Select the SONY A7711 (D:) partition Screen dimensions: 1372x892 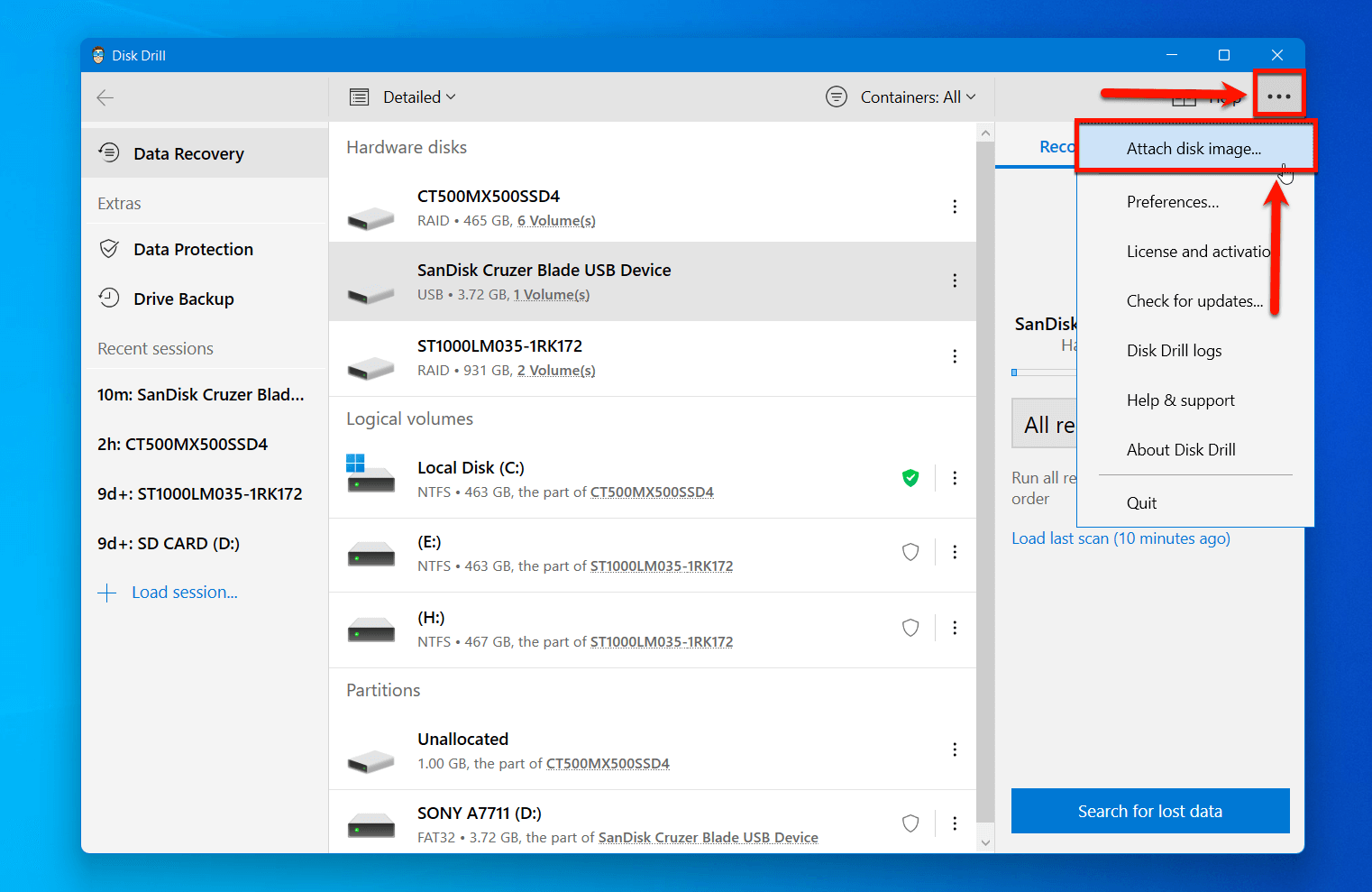(x=653, y=823)
